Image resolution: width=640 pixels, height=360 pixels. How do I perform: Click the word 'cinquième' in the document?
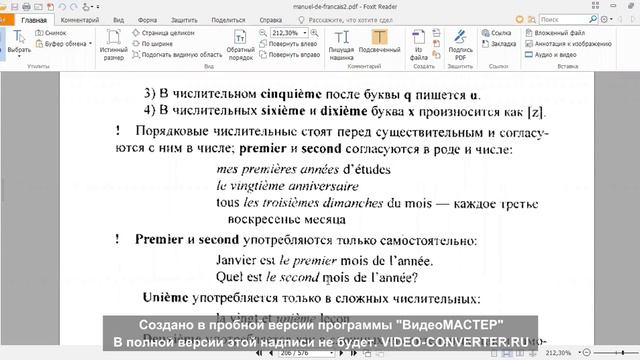pos(291,94)
